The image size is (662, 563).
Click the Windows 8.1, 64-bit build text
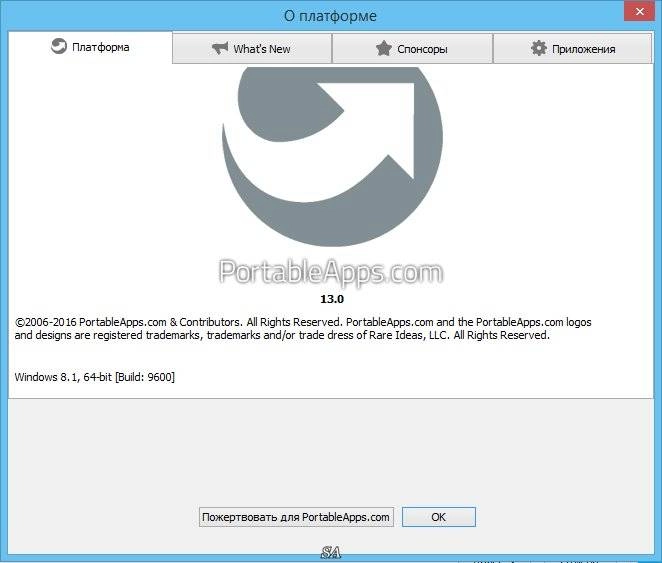click(x=95, y=377)
